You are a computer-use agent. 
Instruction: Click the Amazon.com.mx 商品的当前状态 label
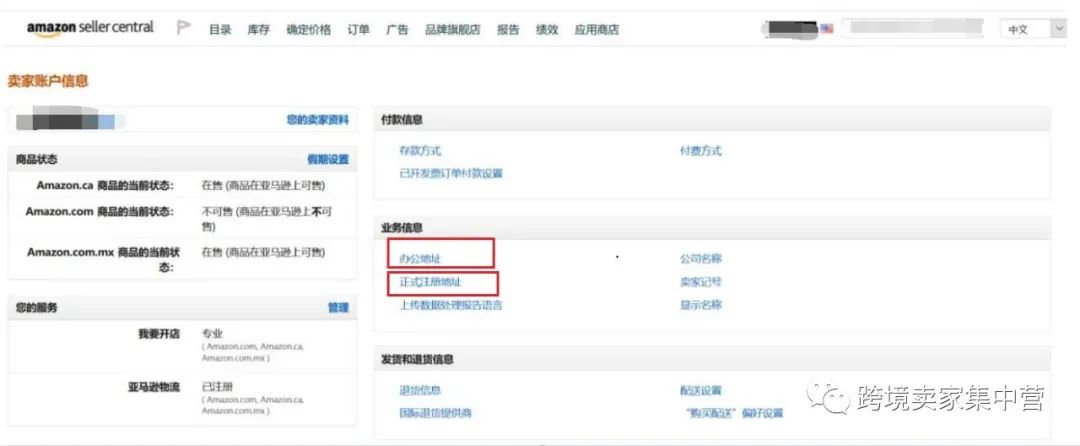(x=101, y=259)
